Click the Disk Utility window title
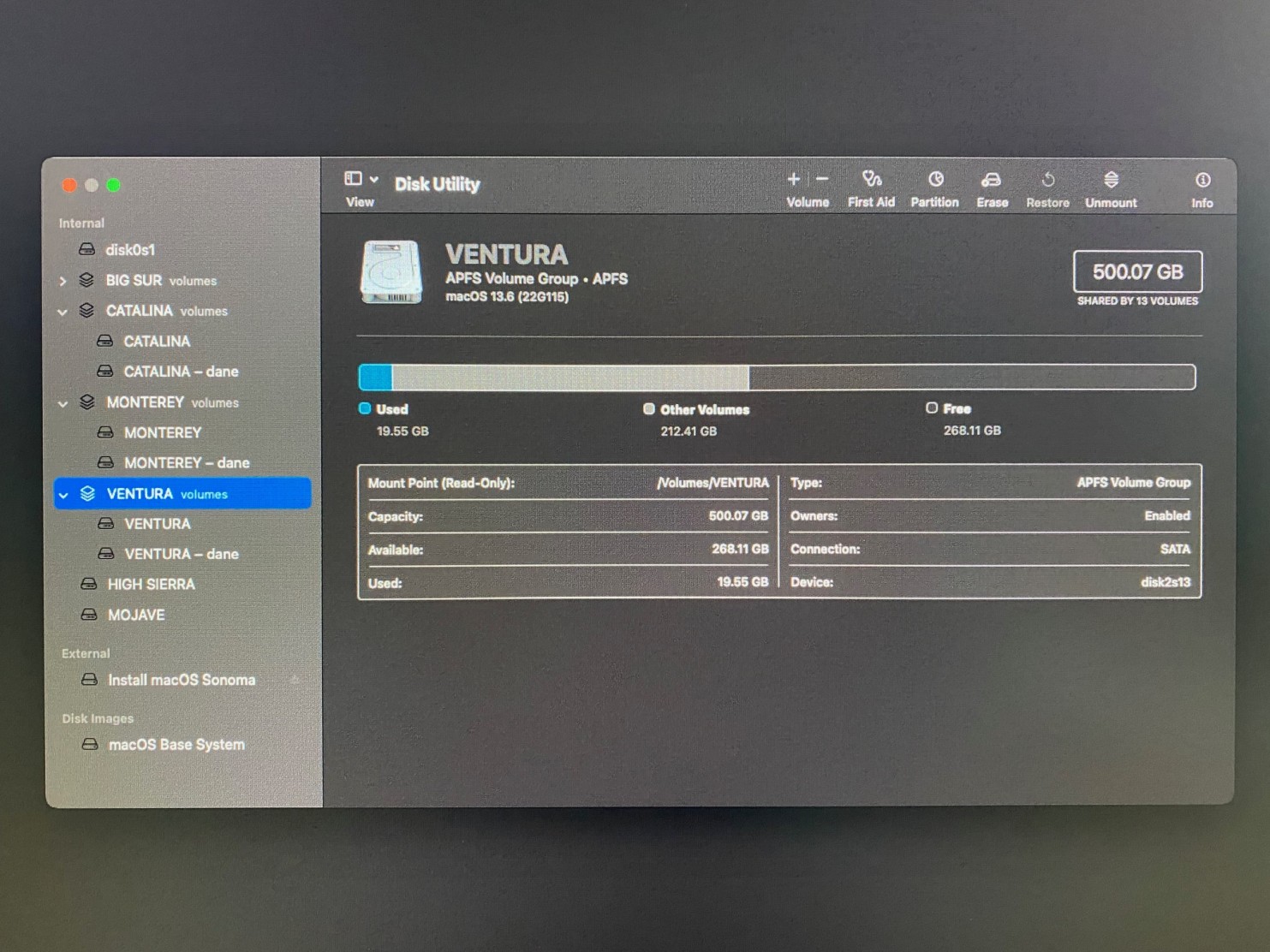Image resolution: width=1270 pixels, height=952 pixels. (x=437, y=184)
